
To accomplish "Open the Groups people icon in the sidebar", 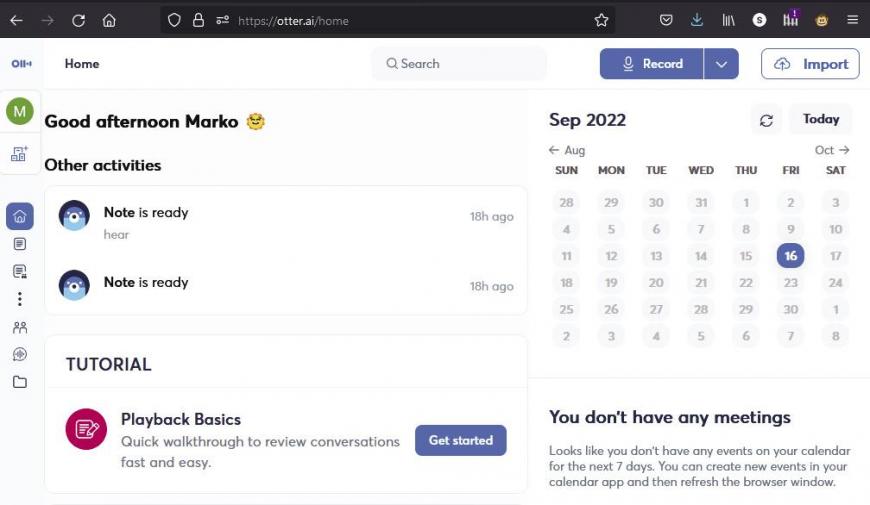I will tap(20, 327).
